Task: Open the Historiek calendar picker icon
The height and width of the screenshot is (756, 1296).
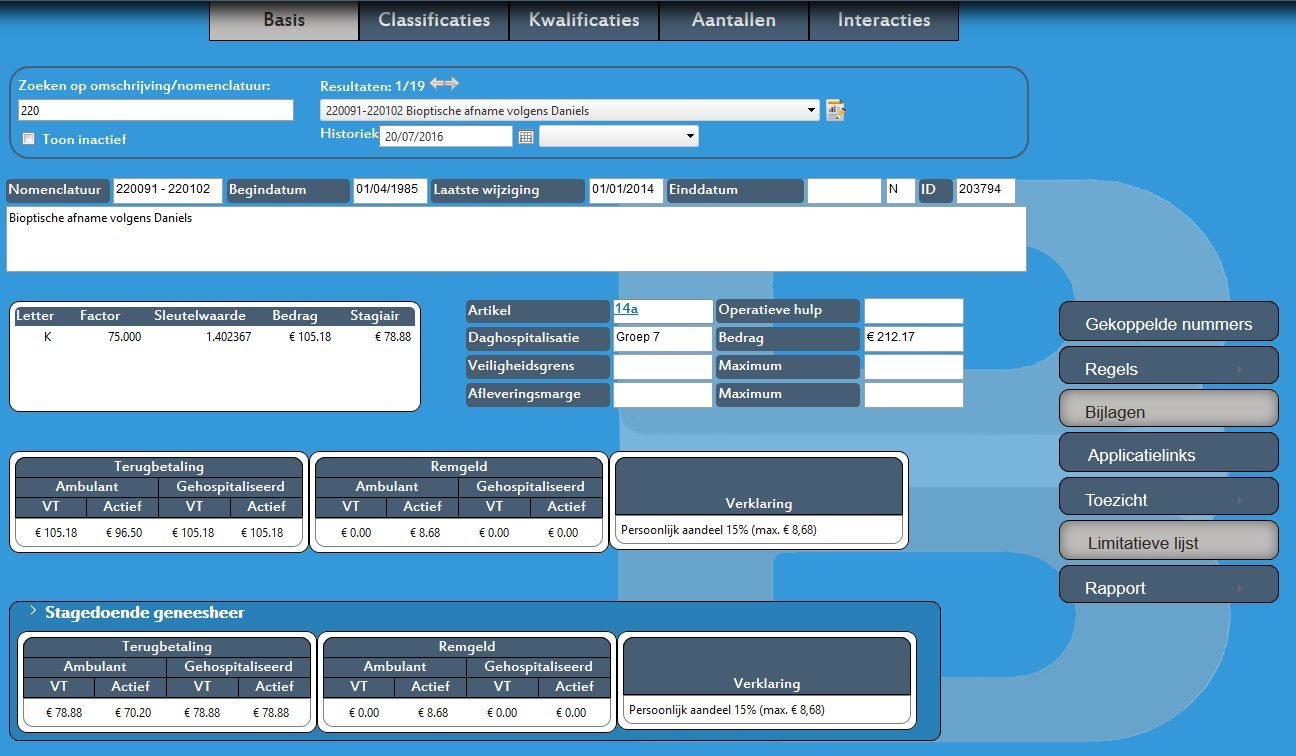Action: point(526,136)
